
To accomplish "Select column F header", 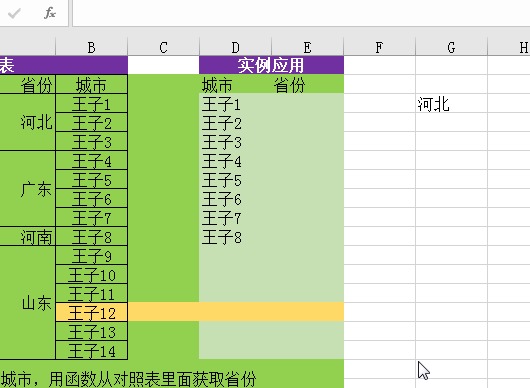I will click(x=380, y=47).
